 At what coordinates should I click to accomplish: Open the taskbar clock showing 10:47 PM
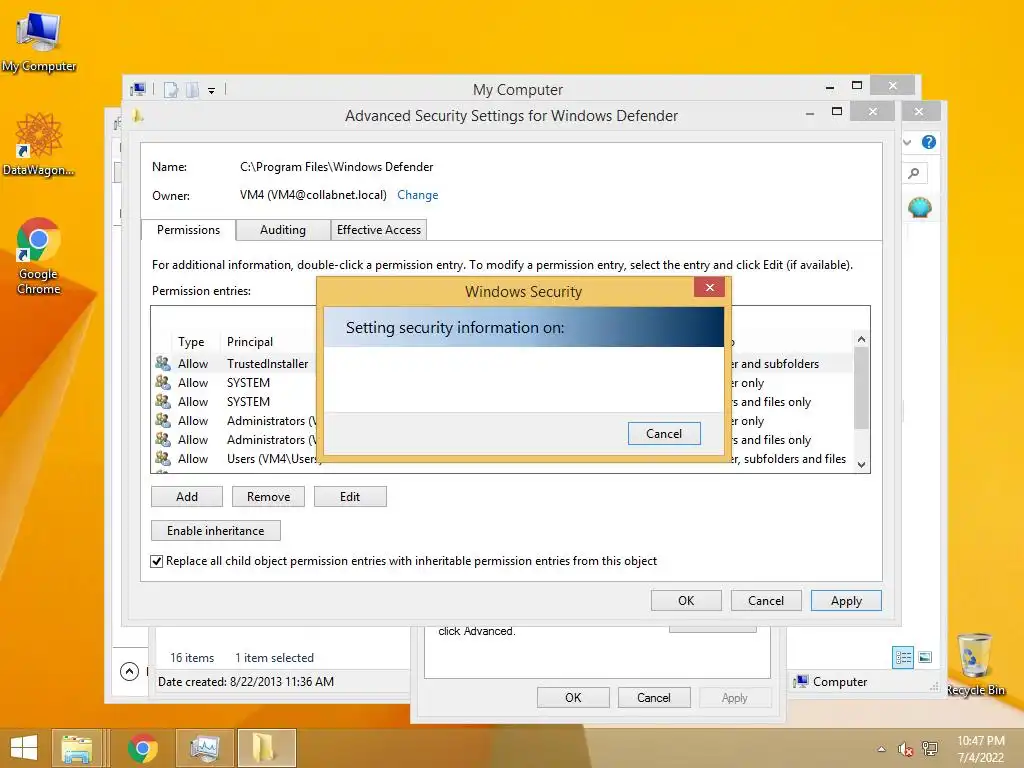click(980, 748)
